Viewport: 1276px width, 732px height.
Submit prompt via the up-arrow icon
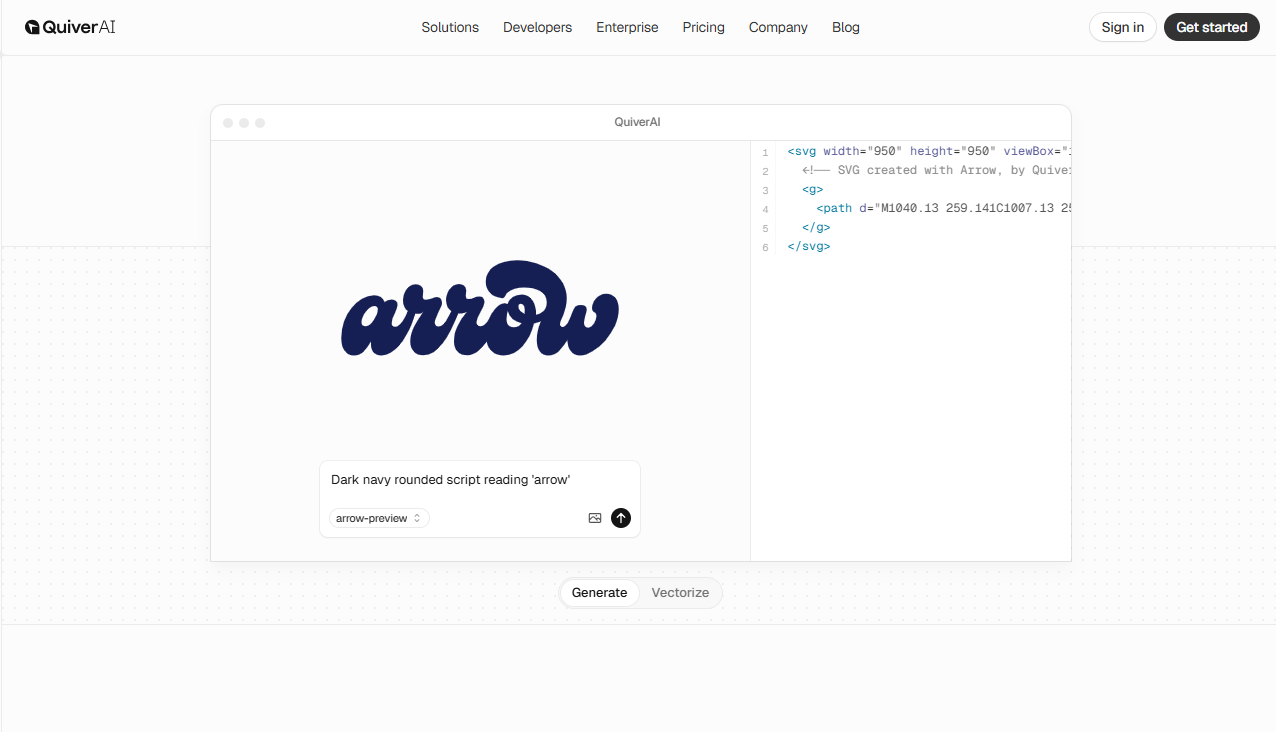click(620, 518)
